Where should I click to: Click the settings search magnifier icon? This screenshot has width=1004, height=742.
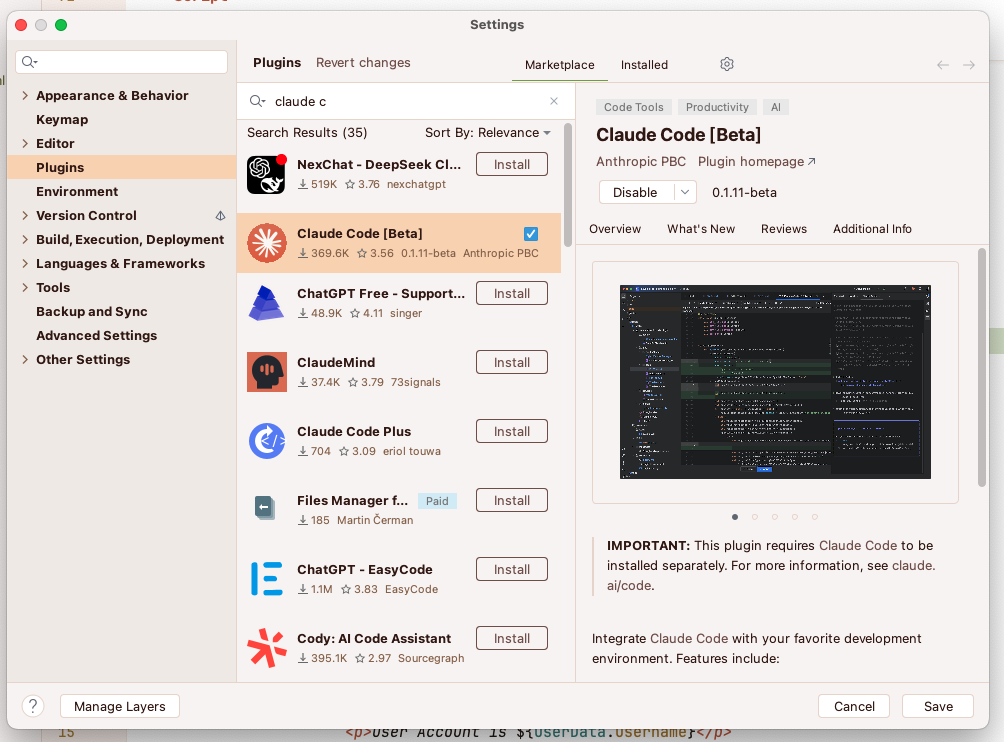click(29, 62)
